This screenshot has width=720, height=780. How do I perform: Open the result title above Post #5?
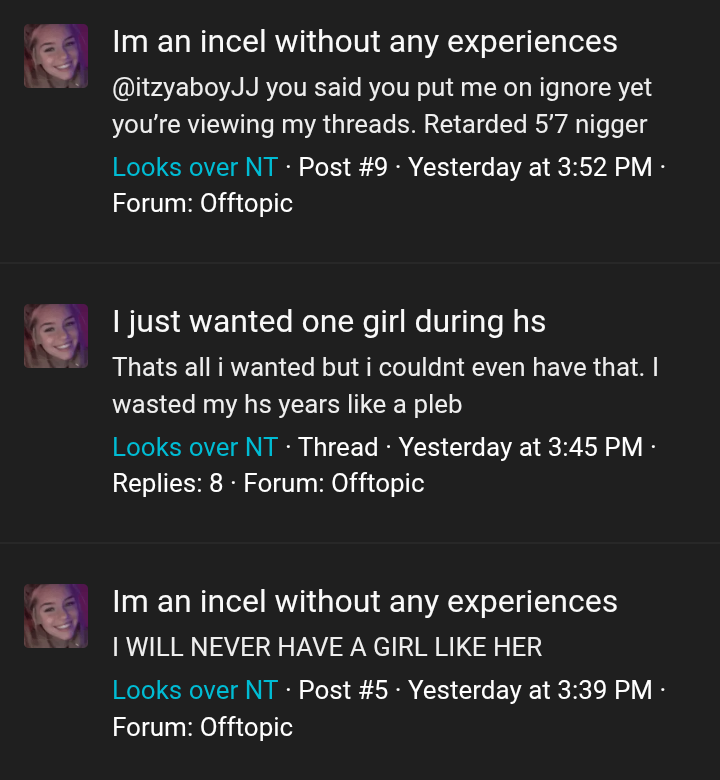click(x=364, y=602)
